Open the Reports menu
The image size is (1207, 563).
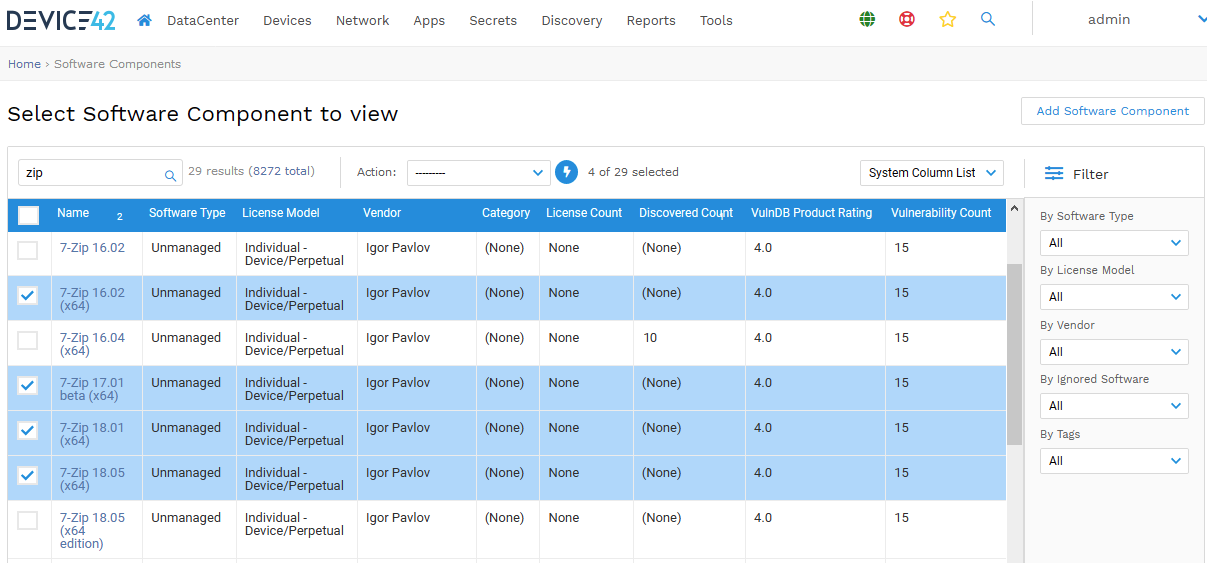coord(651,20)
